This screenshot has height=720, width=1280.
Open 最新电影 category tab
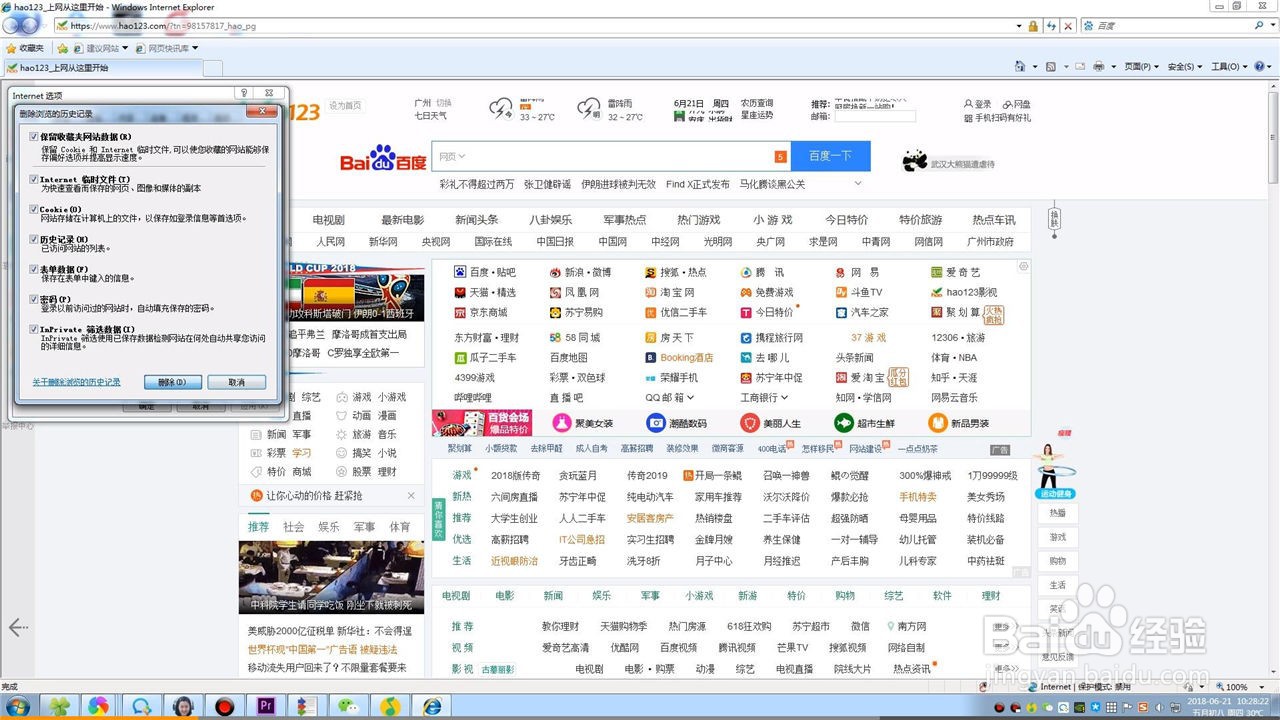pos(402,220)
